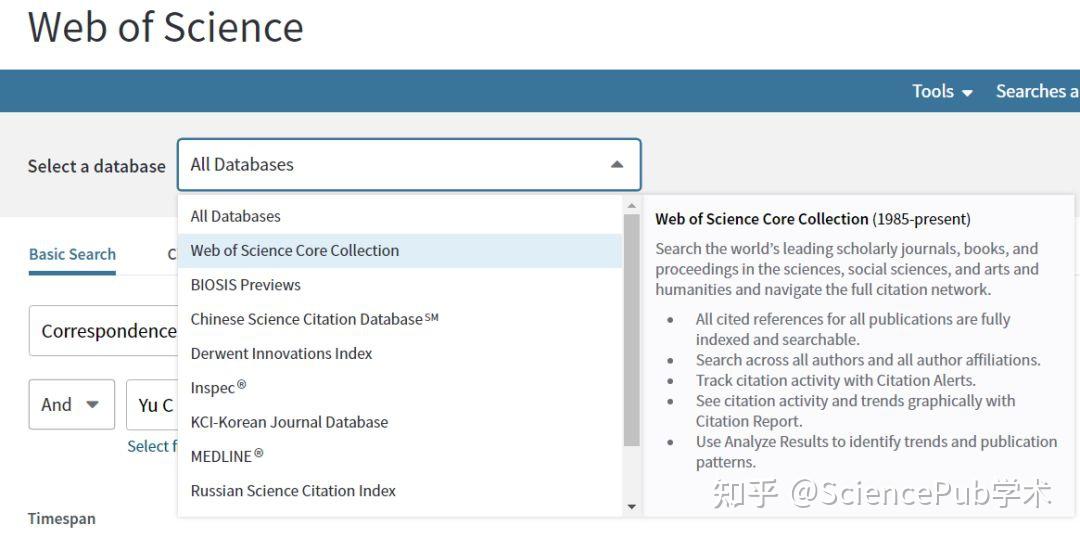Click the Correspondence search field
Image resolution: width=1080 pixels, height=538 pixels.
(105, 331)
